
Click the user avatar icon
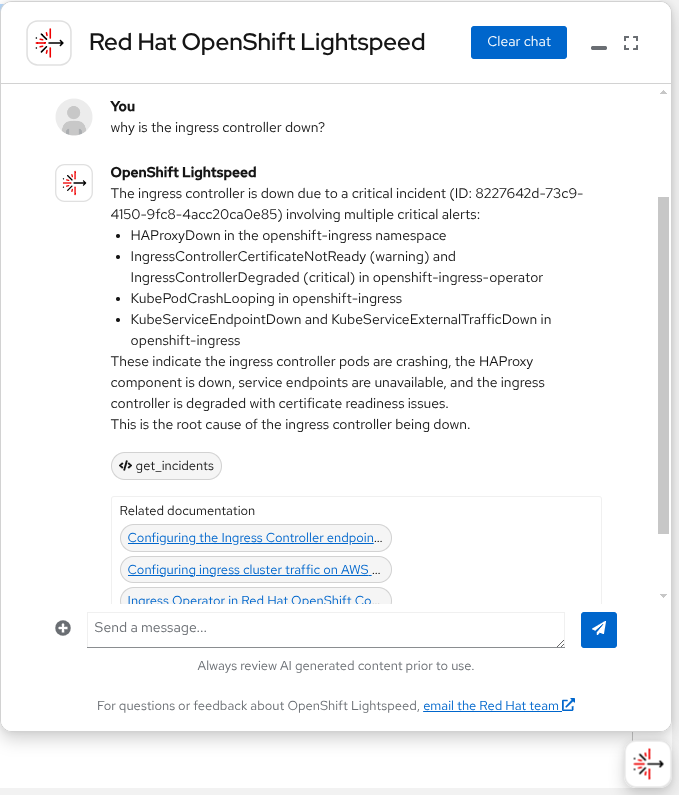coord(74,117)
